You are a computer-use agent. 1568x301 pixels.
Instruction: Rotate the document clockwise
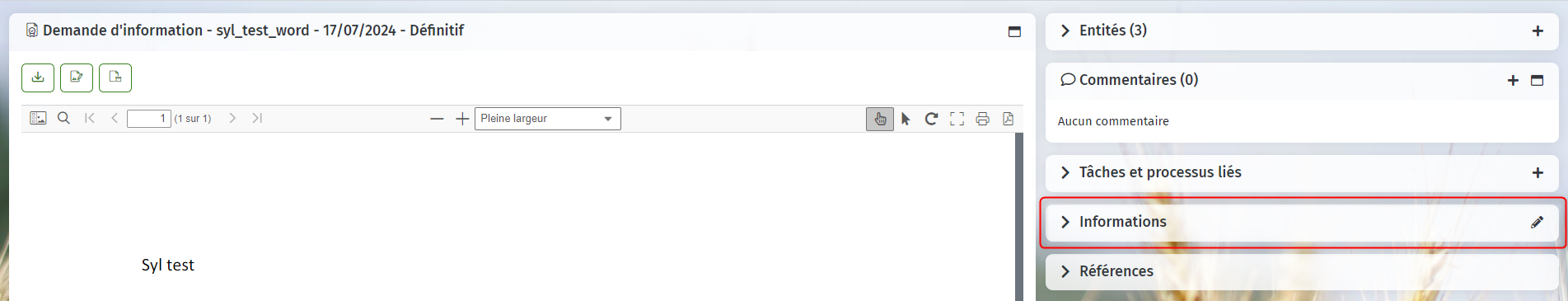click(931, 119)
